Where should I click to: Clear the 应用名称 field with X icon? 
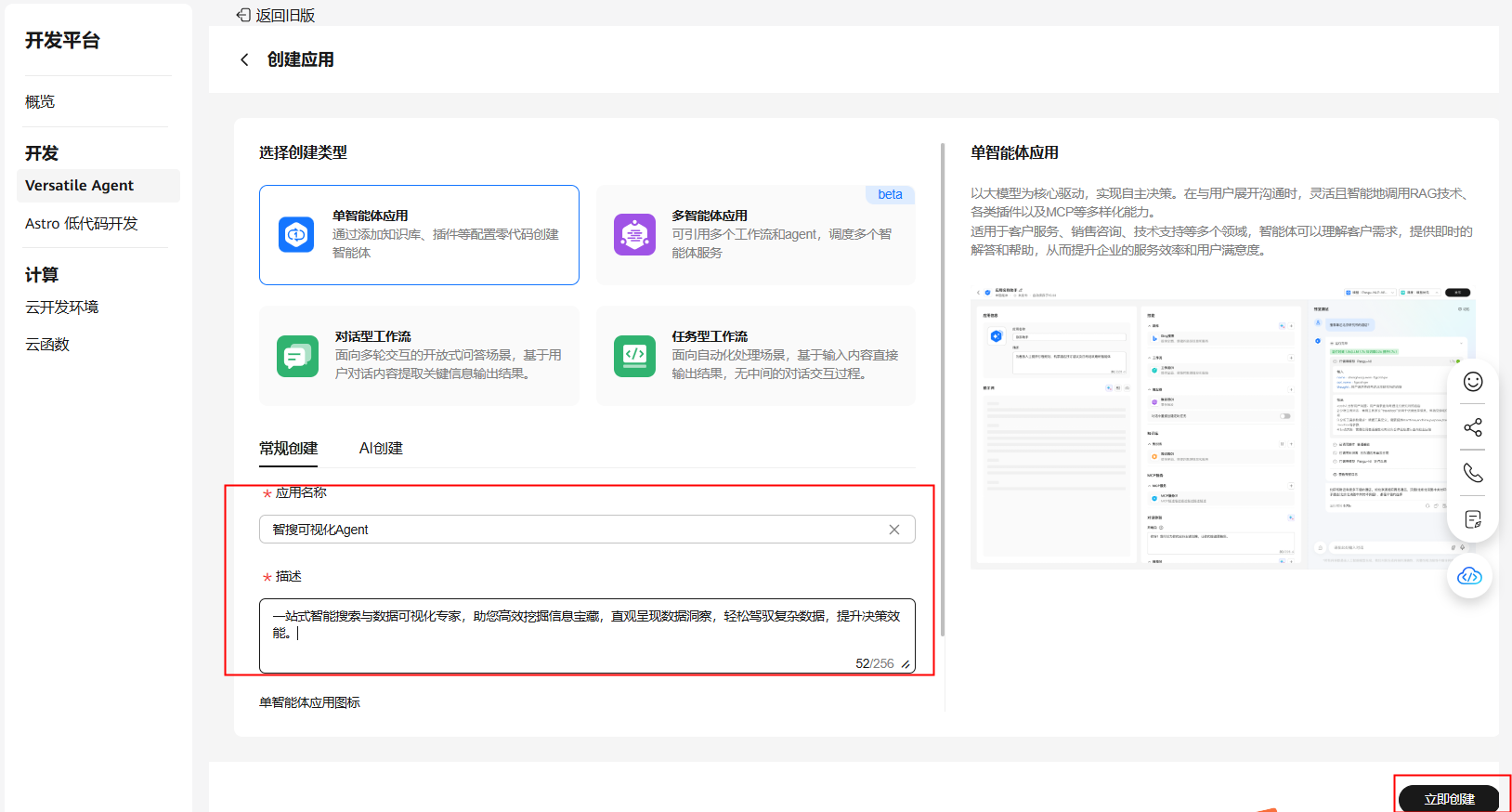tap(893, 530)
